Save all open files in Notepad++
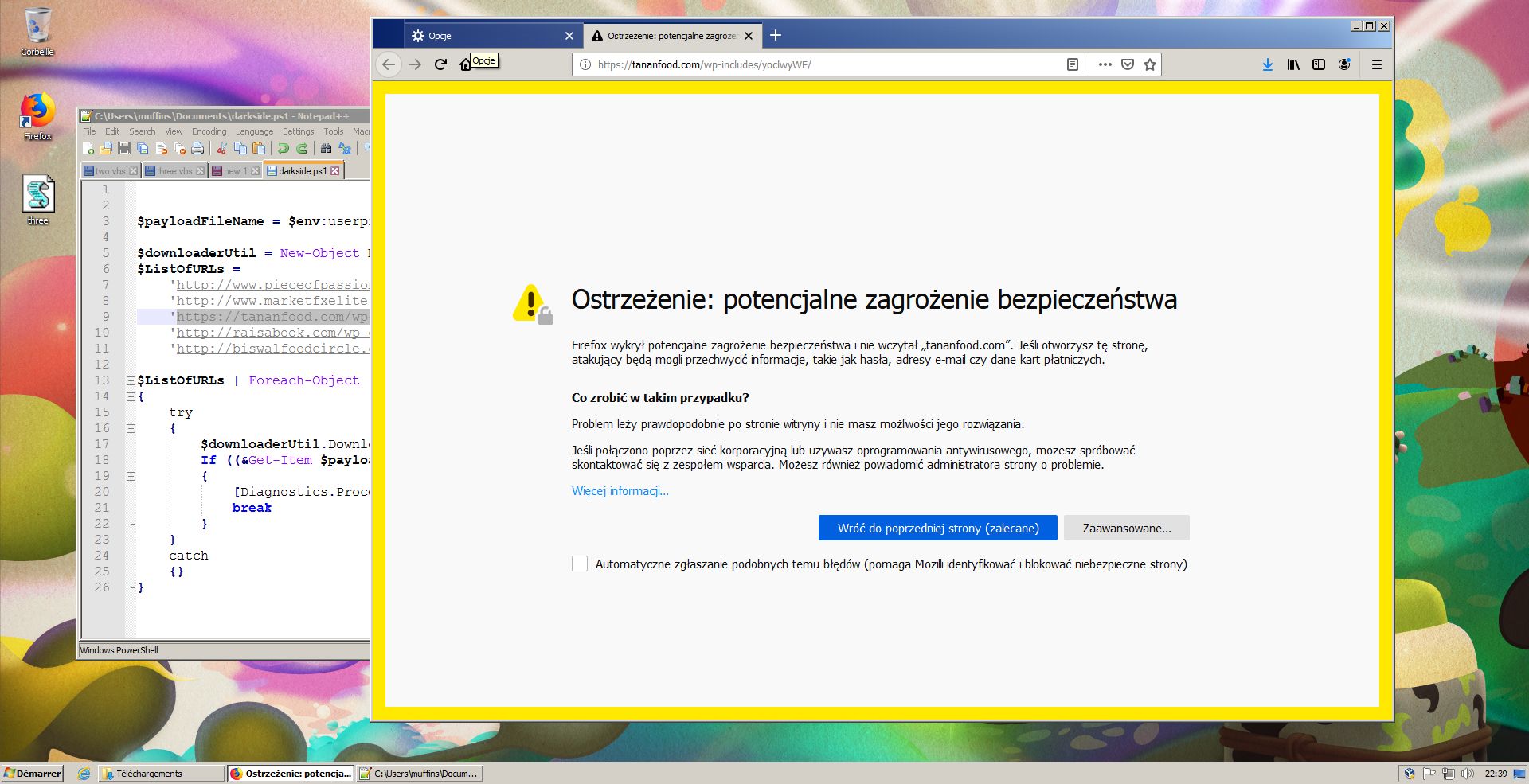The image size is (1529, 784). tap(143, 148)
